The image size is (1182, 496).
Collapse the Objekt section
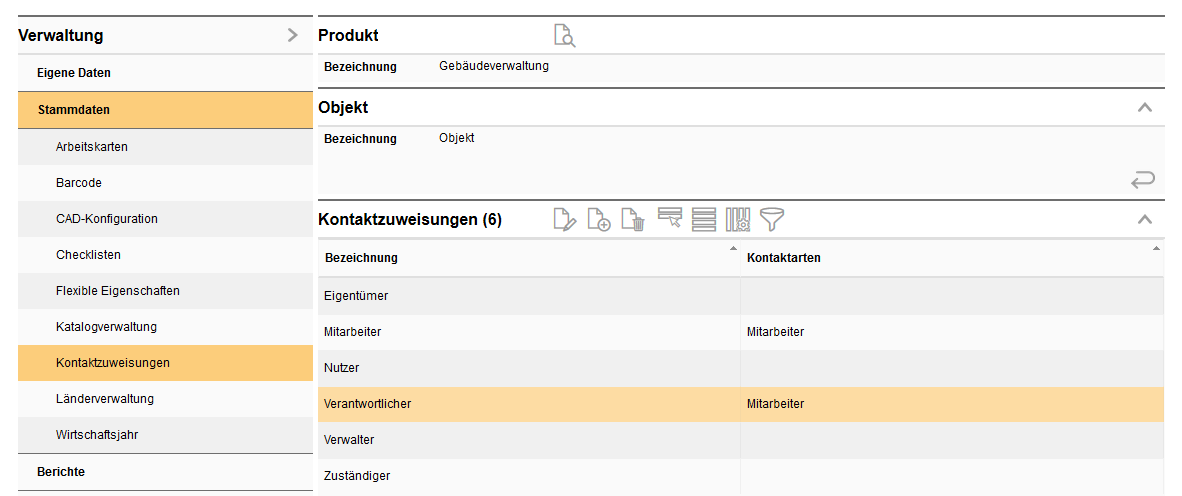click(x=1145, y=108)
